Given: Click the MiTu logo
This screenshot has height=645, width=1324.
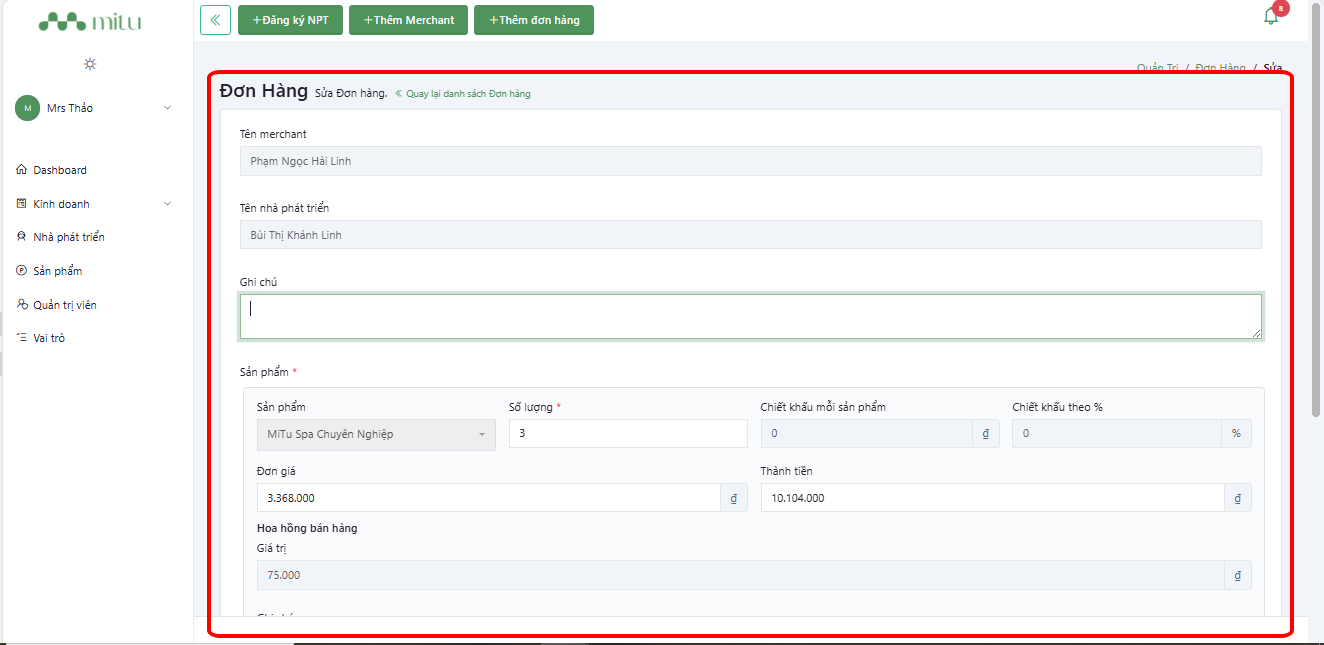Looking at the screenshot, I should click(90, 21).
